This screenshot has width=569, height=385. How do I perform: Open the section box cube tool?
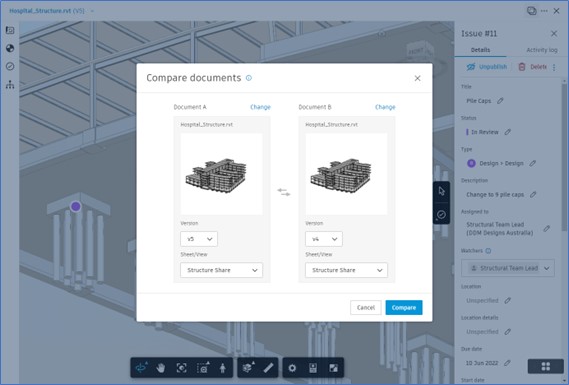tap(248, 368)
